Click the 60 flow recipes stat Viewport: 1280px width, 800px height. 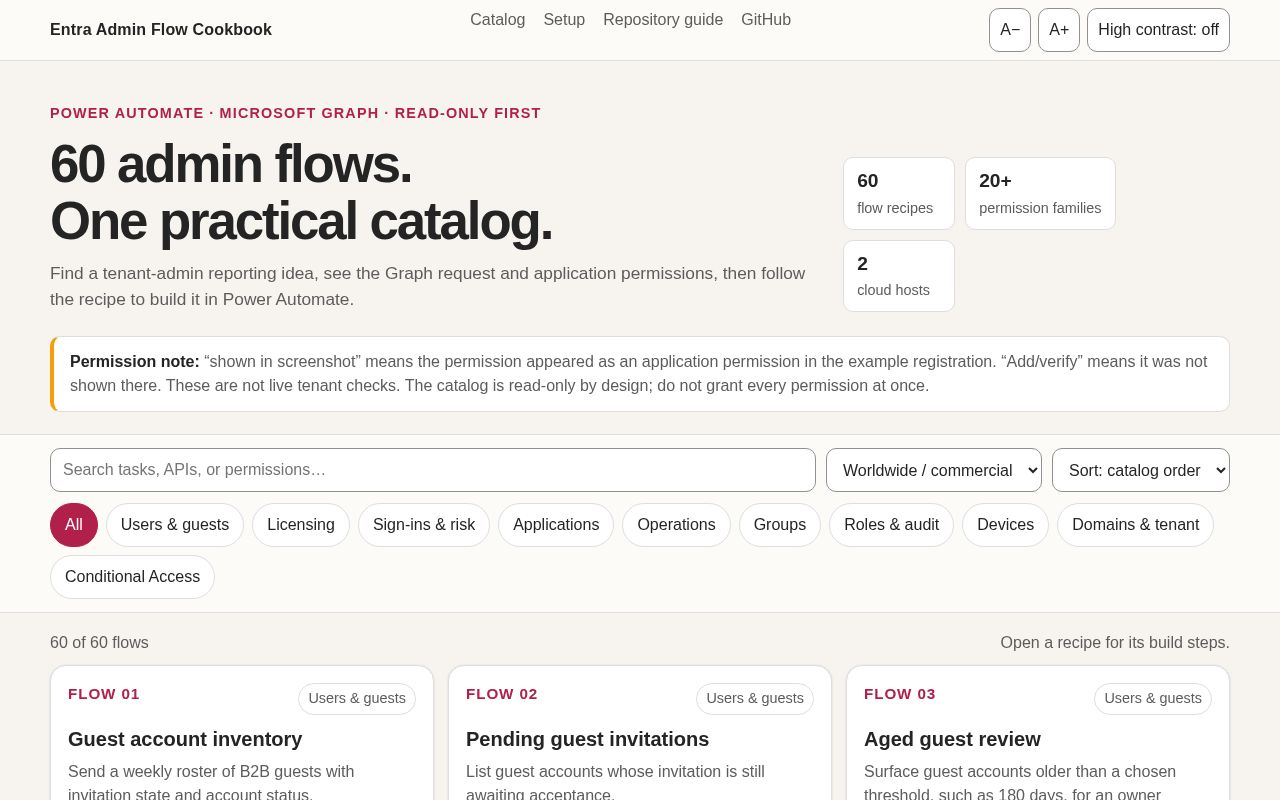899,194
